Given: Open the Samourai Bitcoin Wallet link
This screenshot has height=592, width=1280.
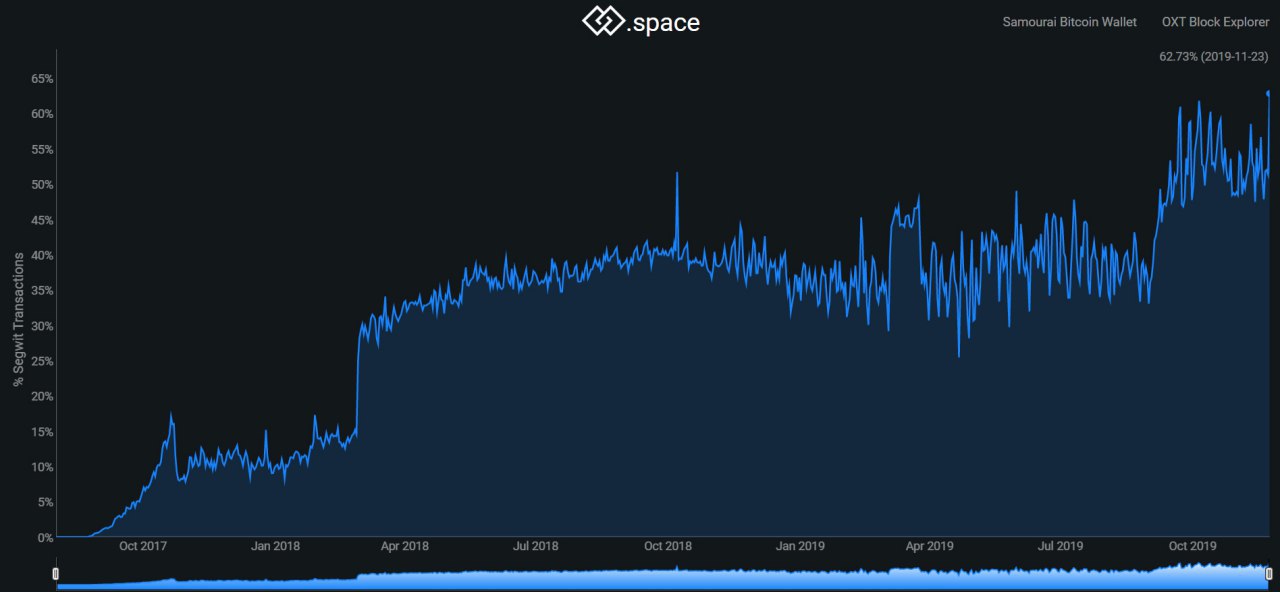Looking at the screenshot, I should [x=1070, y=22].
